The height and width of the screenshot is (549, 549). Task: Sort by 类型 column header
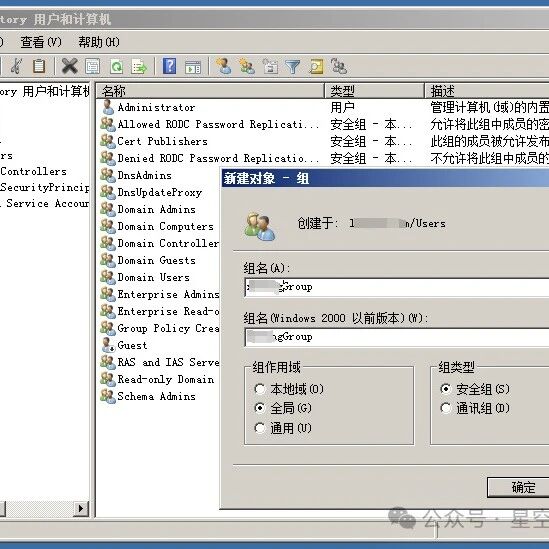pyautogui.click(x=375, y=91)
